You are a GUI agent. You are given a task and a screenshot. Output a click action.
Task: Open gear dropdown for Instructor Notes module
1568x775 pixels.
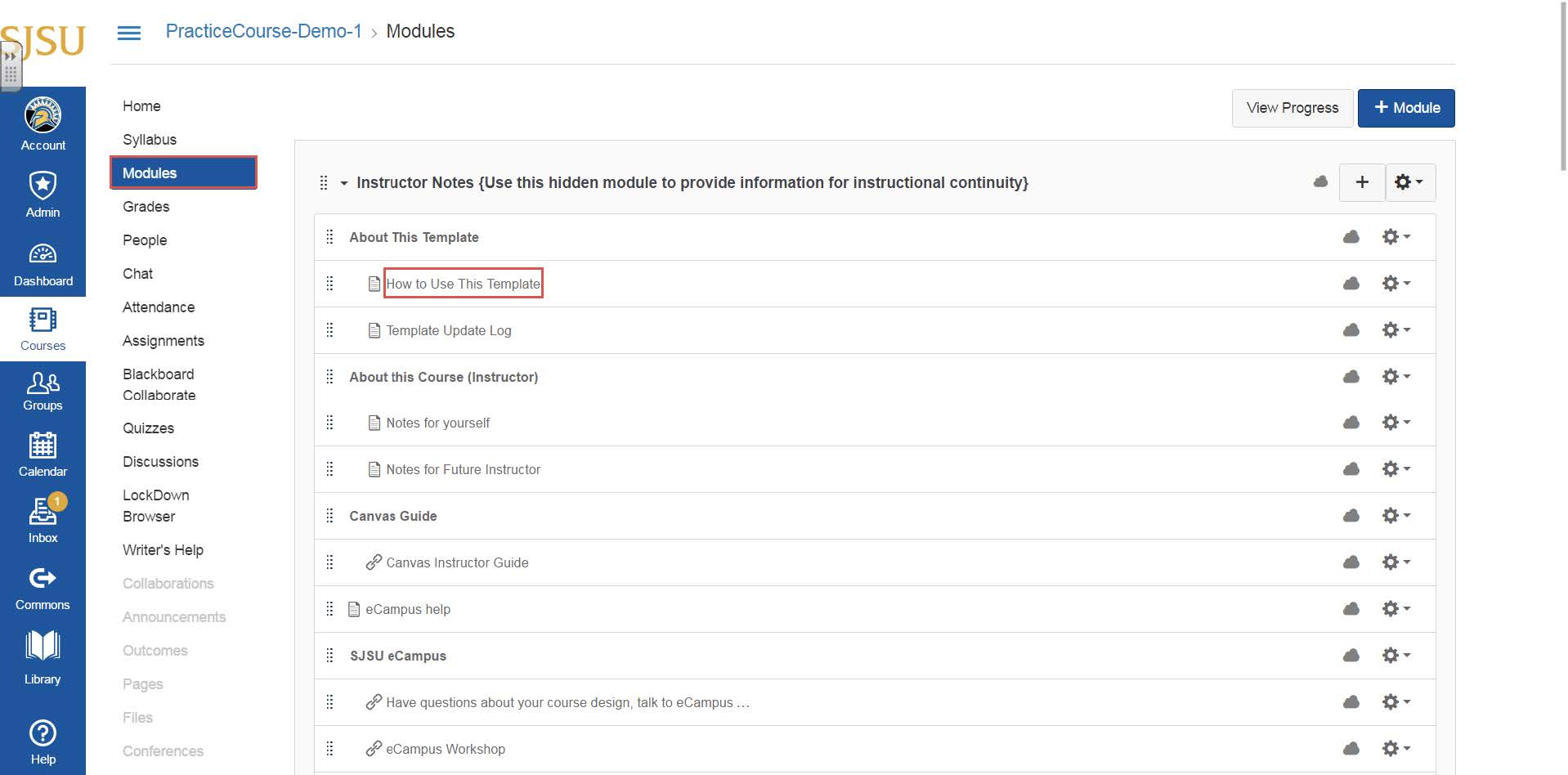click(1409, 182)
